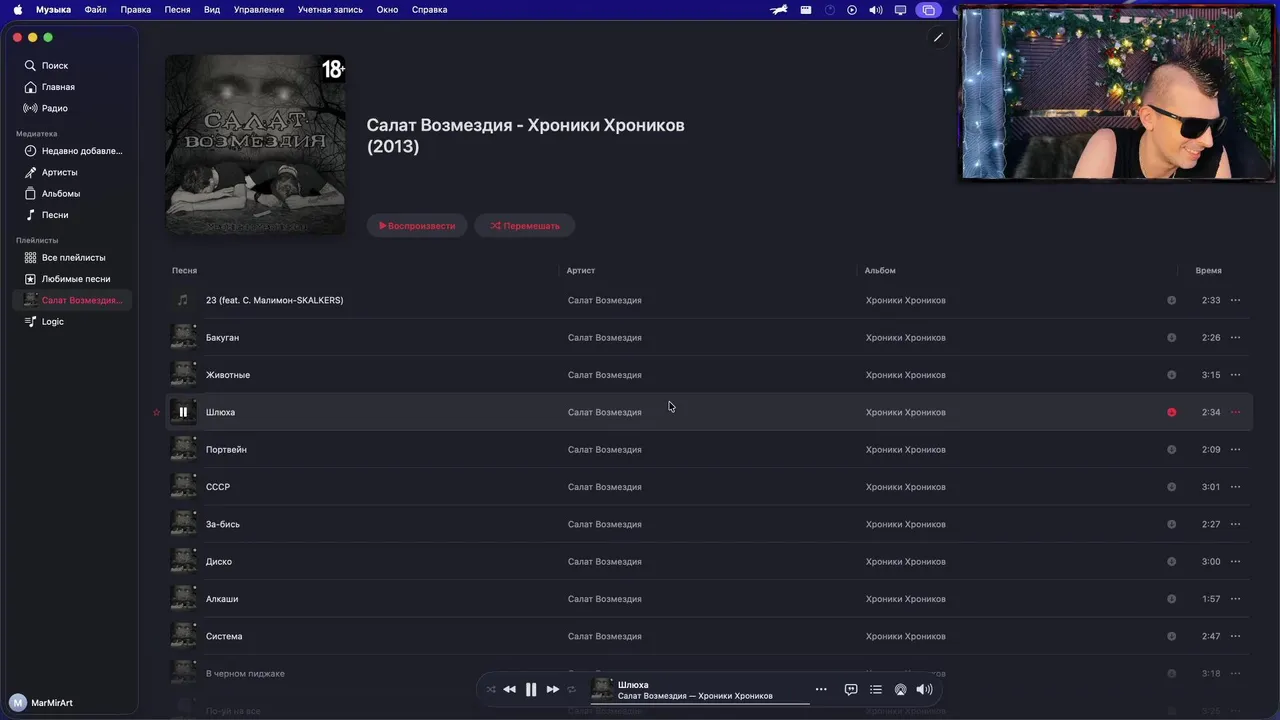Show lyrics from the player bar
Viewport: 1280px width, 720px height.
pos(851,689)
